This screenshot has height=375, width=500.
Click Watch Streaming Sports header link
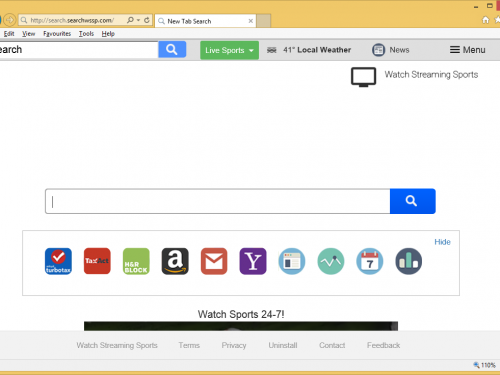coord(431,75)
